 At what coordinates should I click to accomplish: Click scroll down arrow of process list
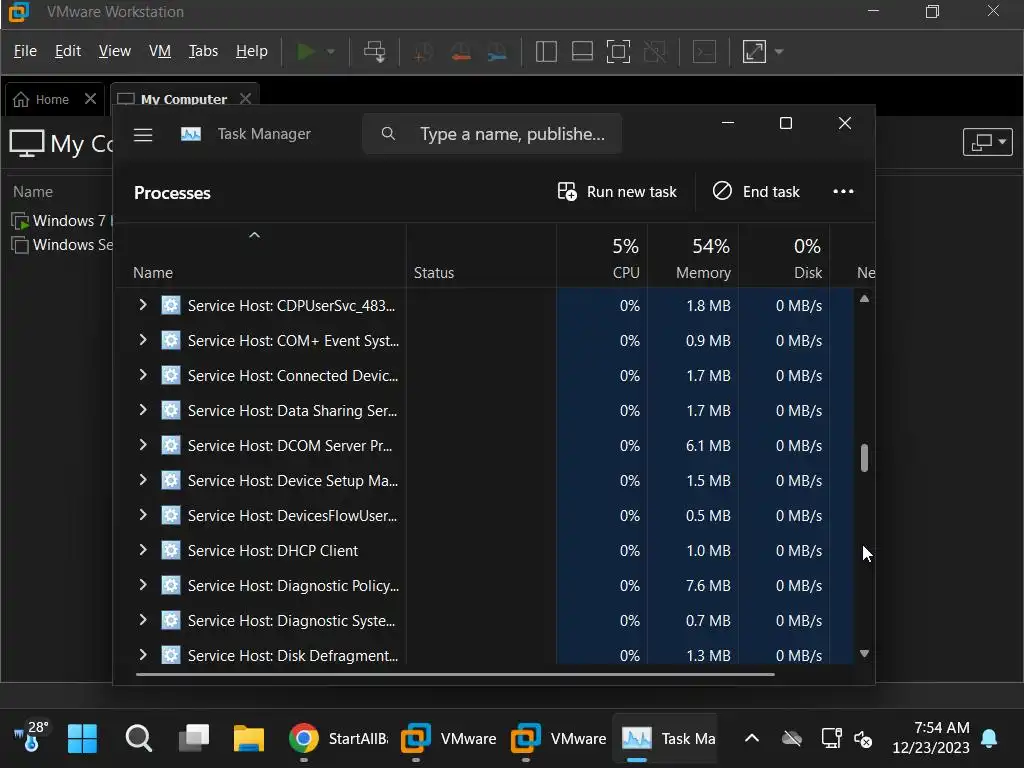coord(864,653)
